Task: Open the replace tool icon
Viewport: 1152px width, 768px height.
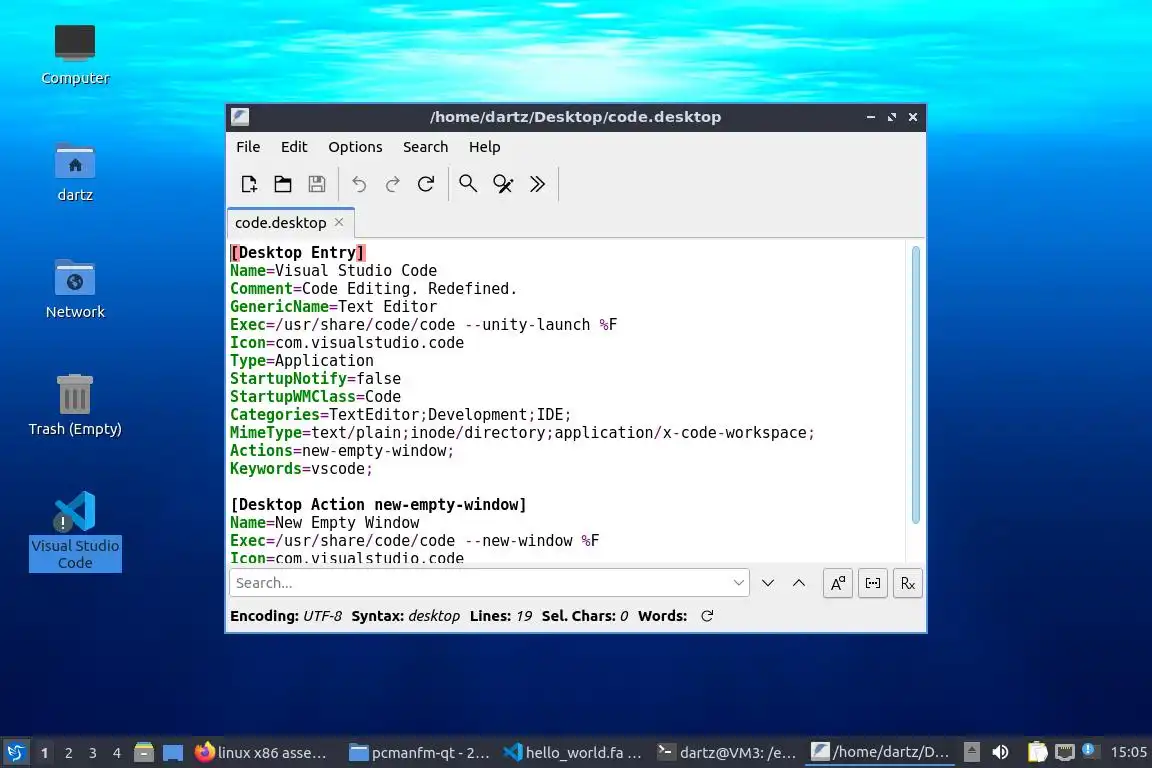Action: coord(503,184)
